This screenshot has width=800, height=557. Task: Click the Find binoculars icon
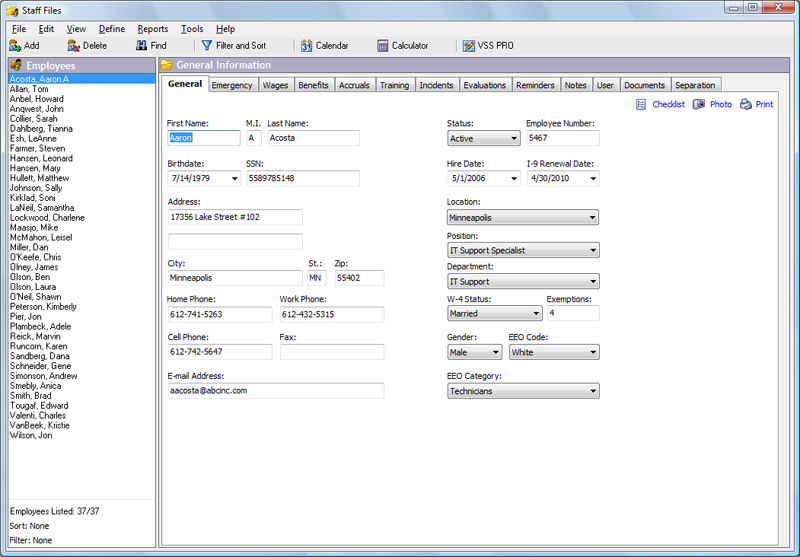point(141,45)
